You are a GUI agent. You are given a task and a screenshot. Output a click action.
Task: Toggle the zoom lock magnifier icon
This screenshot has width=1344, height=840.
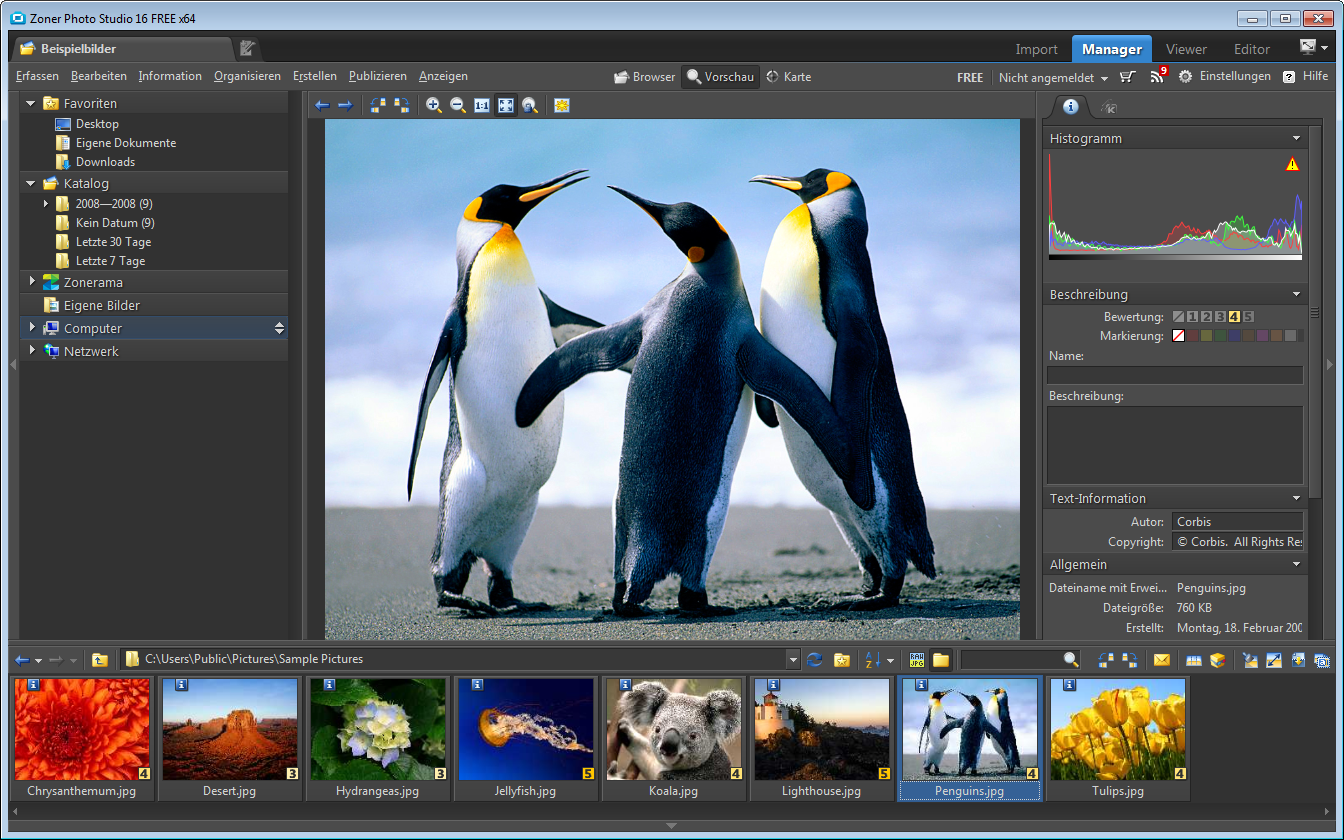[x=530, y=105]
